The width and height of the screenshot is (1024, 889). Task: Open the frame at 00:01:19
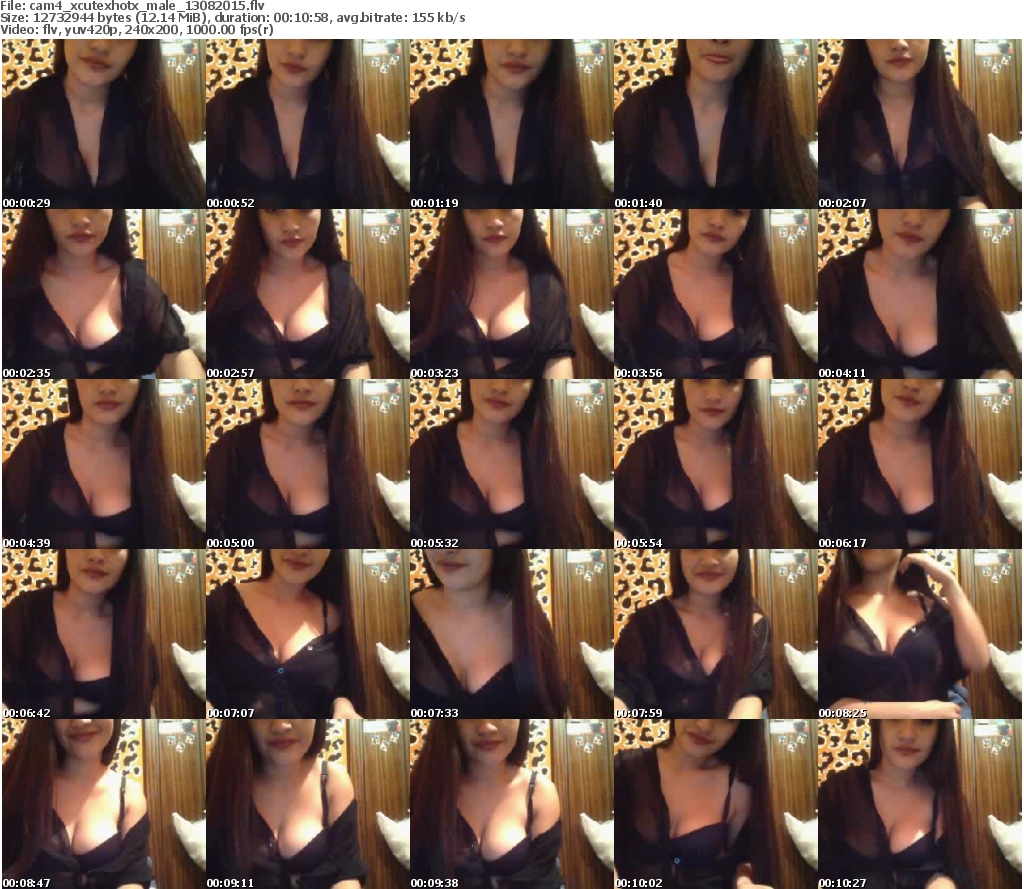click(511, 124)
